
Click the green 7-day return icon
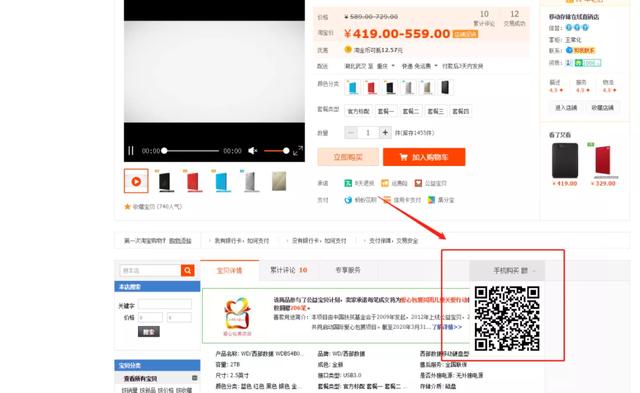348,183
